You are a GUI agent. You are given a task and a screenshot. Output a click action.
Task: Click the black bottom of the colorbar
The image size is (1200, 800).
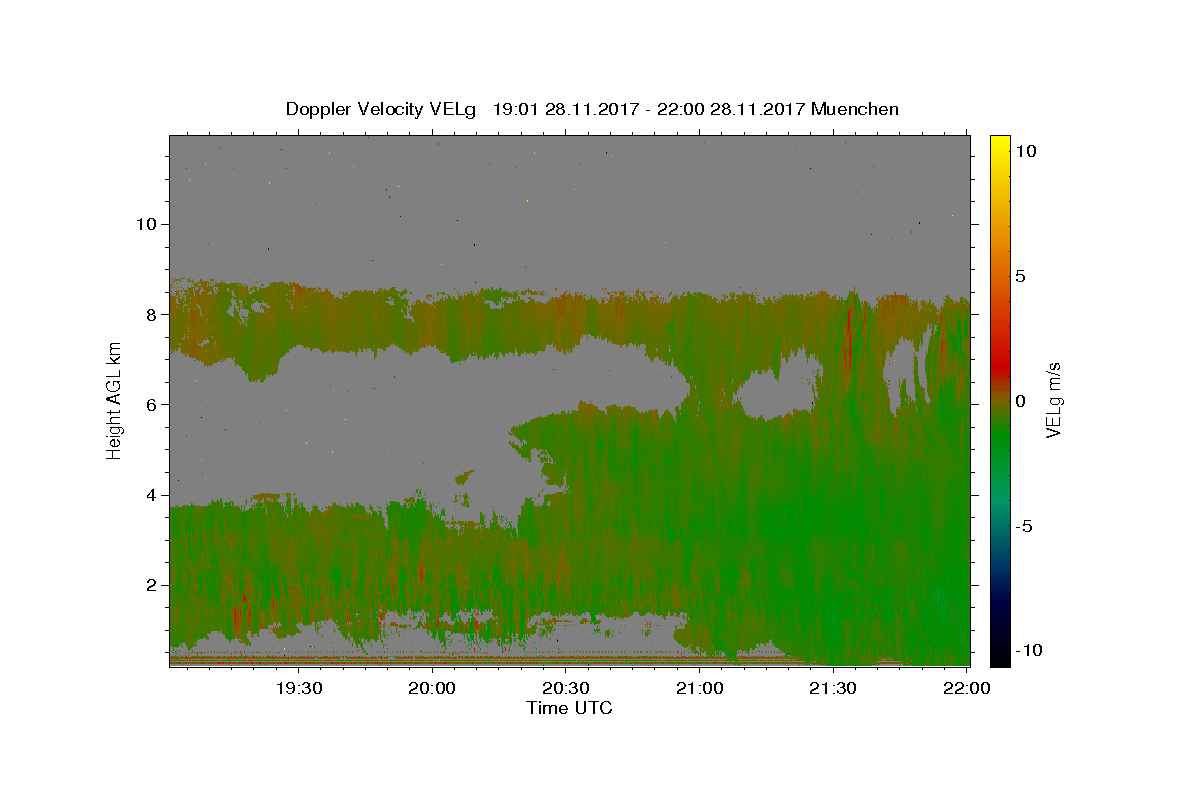point(1000,660)
